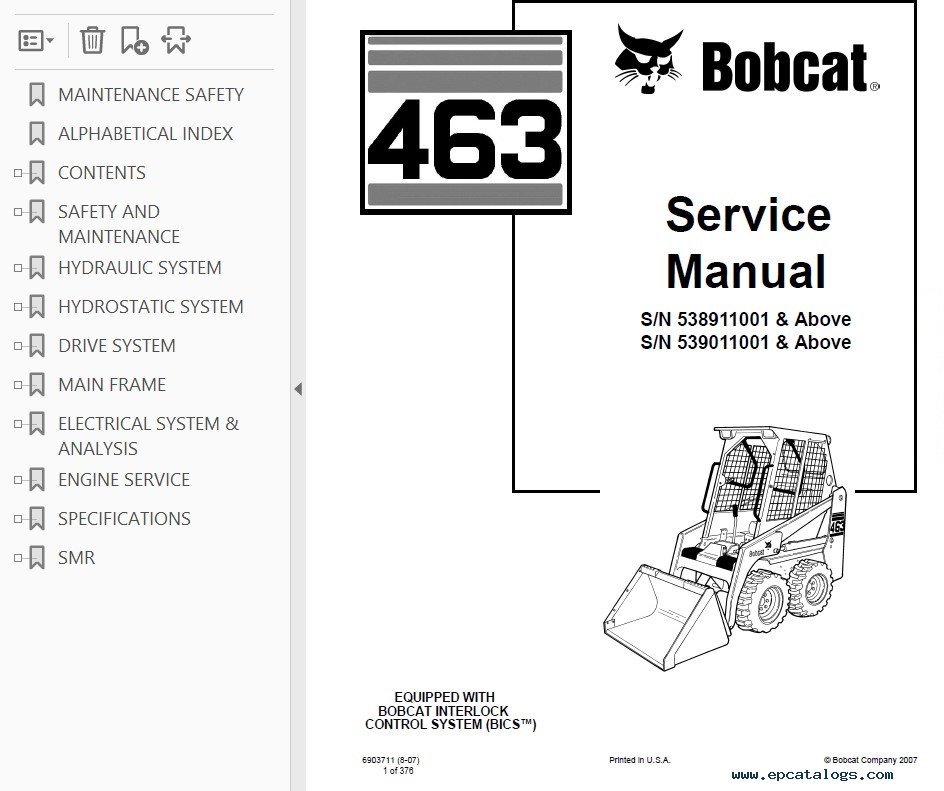This screenshot has height=791, width=944.
Task: Click the bookmark icon next to SMR
Action: (x=37, y=558)
